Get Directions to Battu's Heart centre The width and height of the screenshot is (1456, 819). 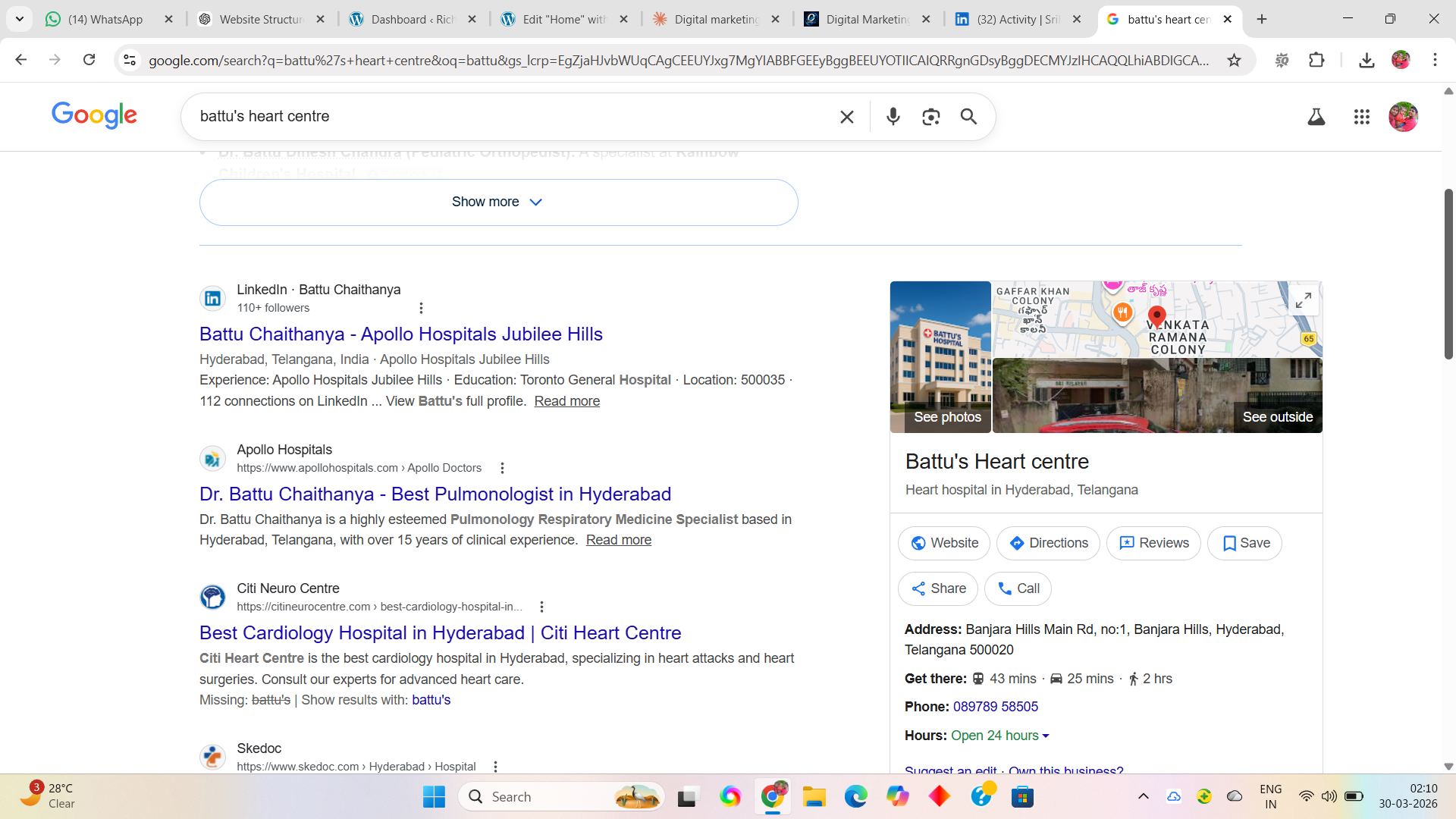[1048, 543]
